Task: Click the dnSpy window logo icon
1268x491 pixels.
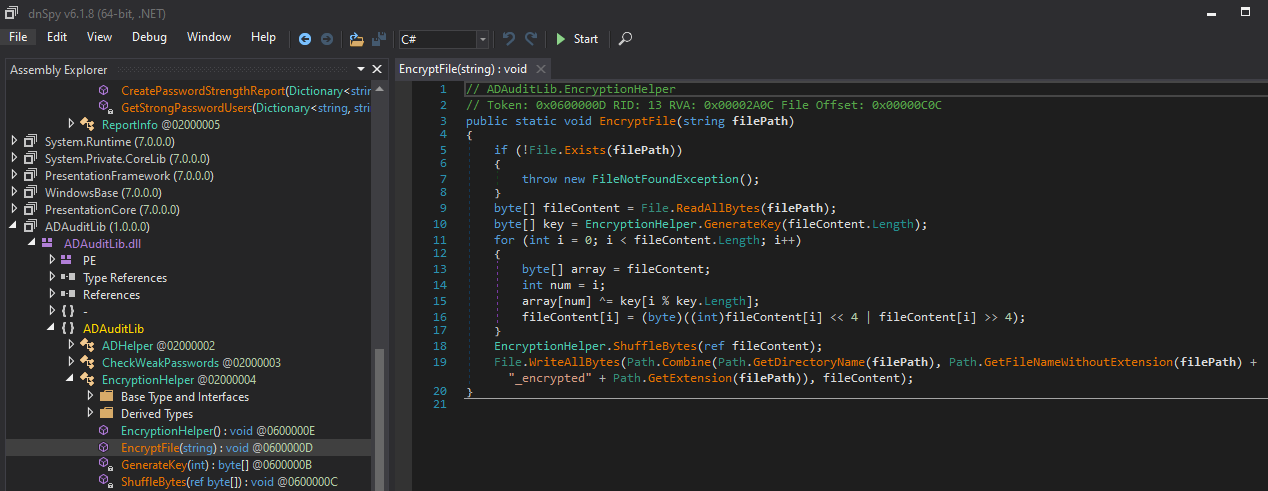Action: pos(12,11)
